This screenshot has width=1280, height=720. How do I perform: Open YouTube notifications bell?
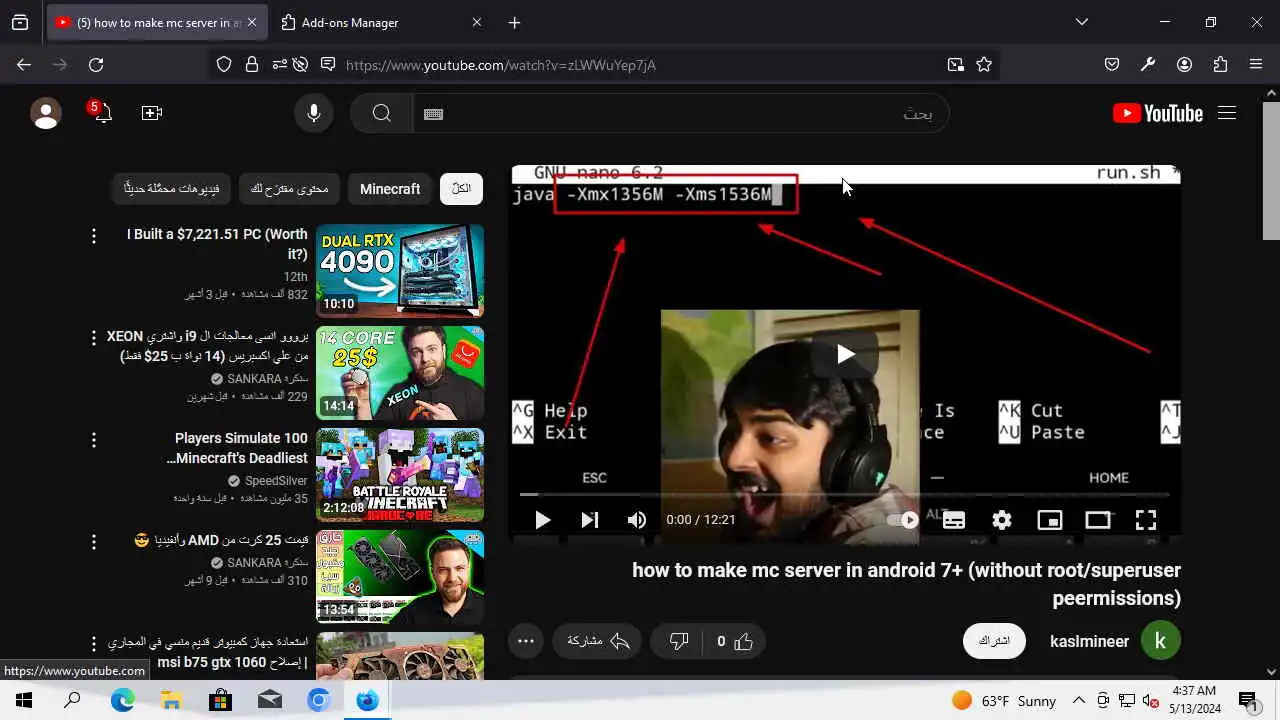[x=101, y=112]
